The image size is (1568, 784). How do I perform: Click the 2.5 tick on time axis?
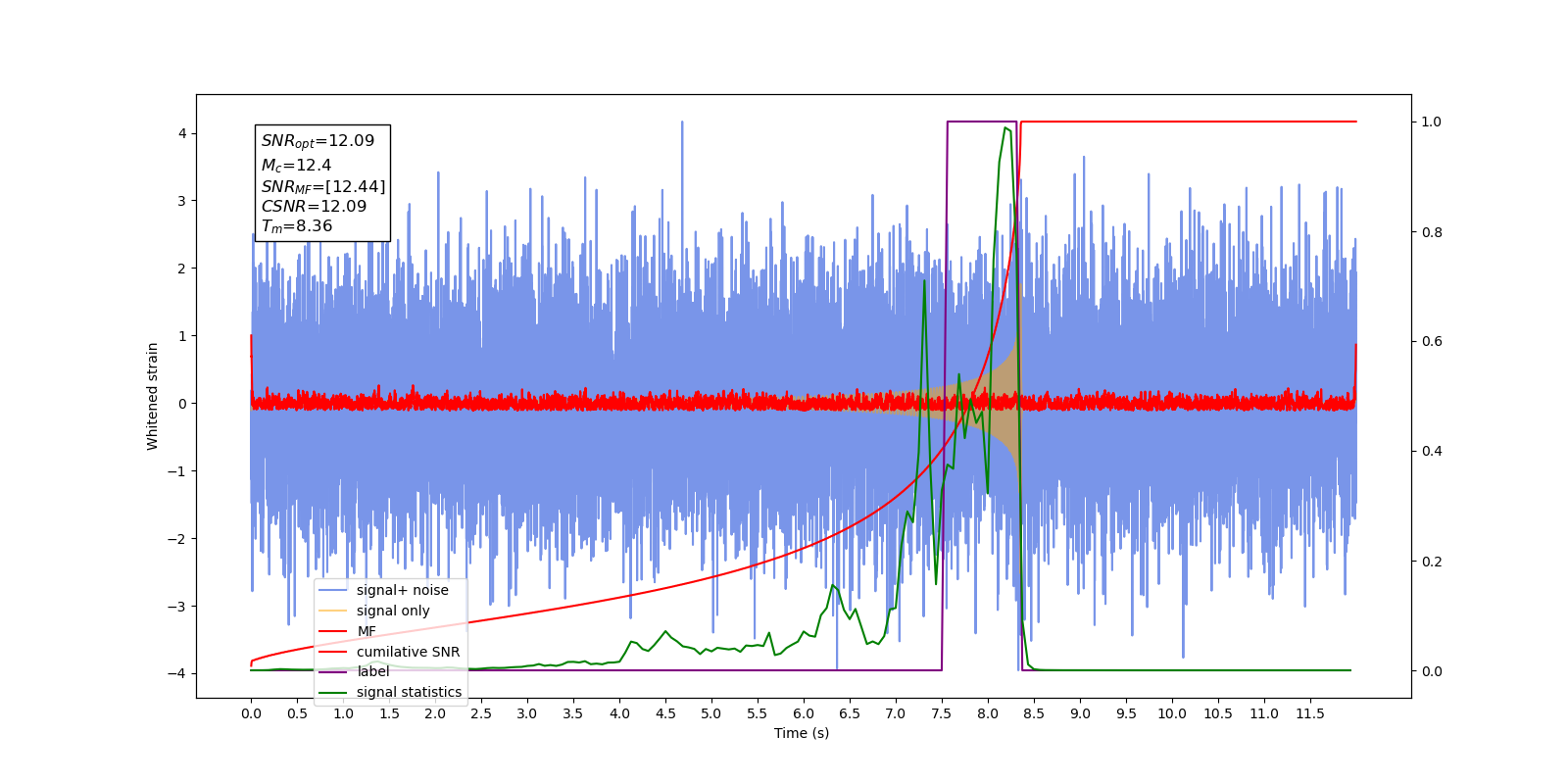click(x=481, y=713)
